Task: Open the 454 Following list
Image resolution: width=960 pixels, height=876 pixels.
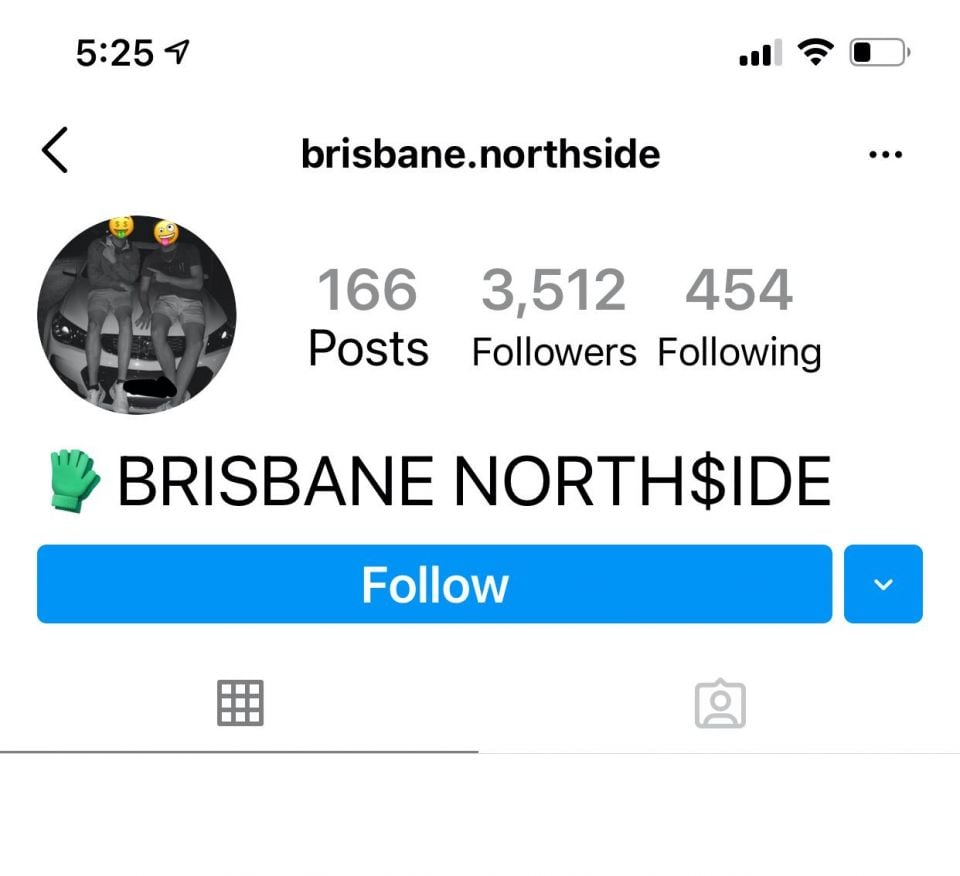Action: pyautogui.click(x=739, y=318)
